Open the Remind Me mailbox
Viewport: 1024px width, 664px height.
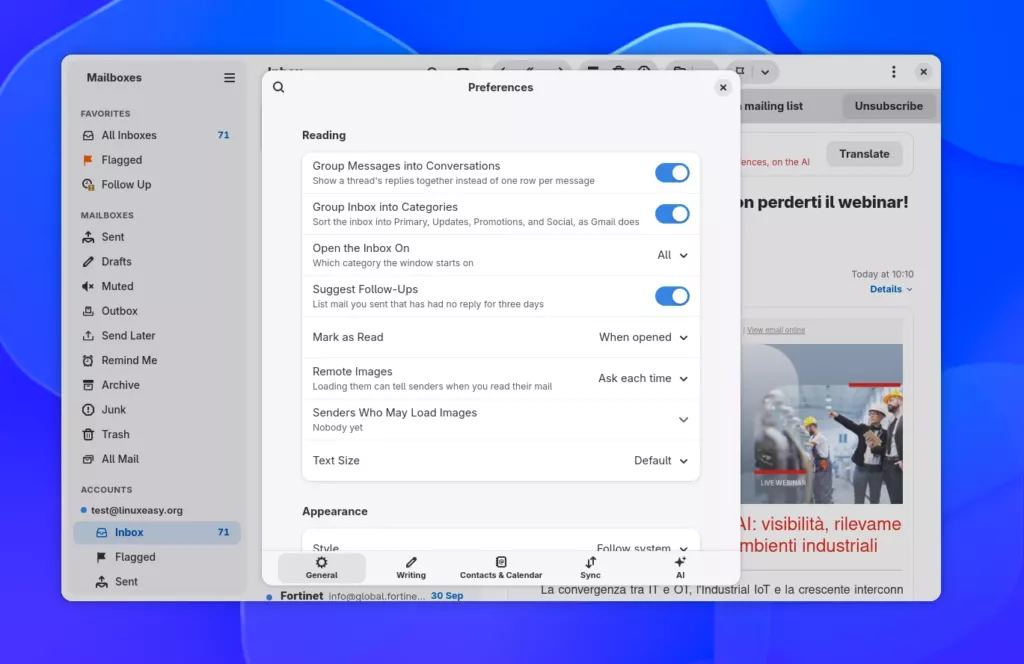157,360
